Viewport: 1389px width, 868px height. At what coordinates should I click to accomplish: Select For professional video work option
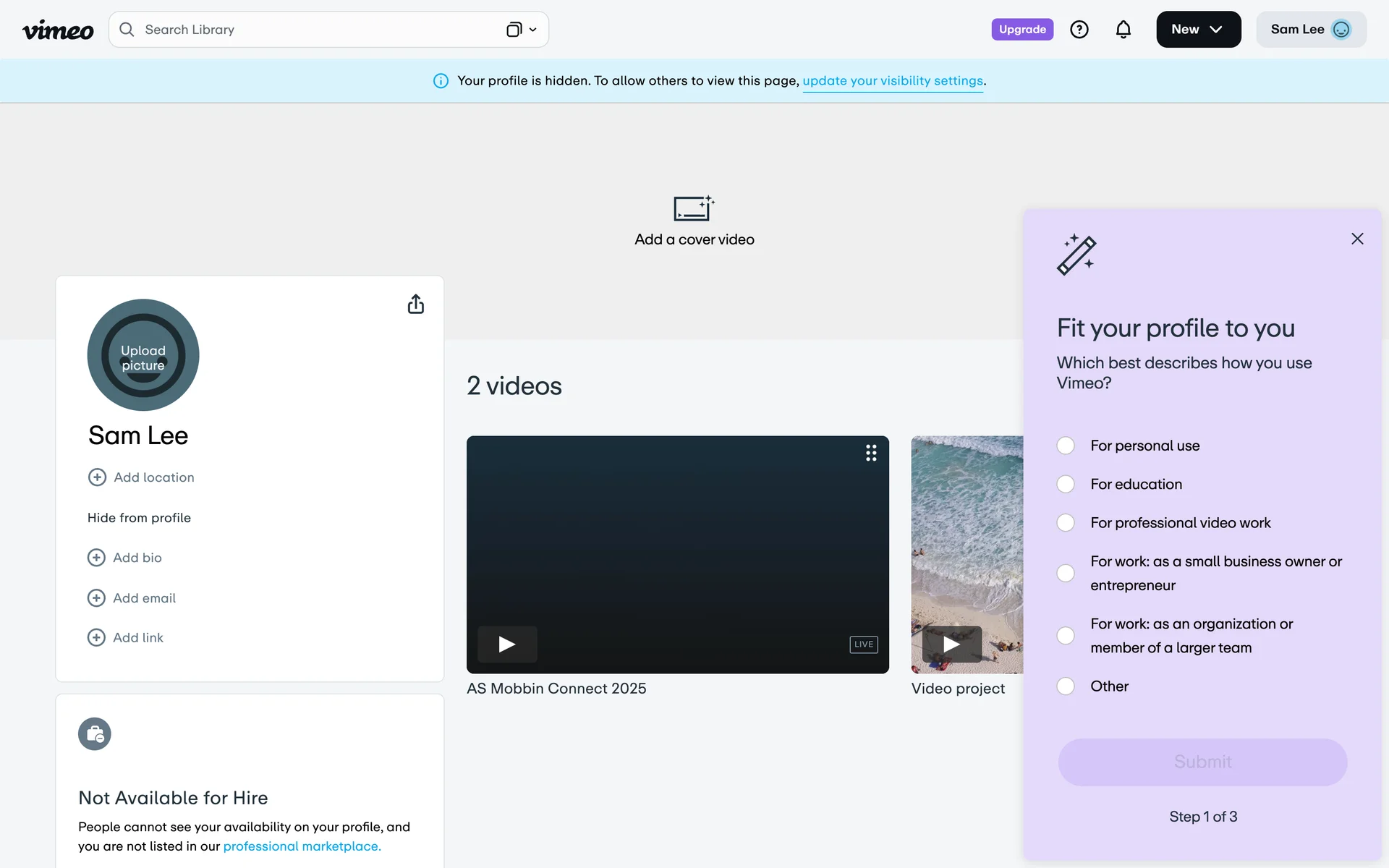pyautogui.click(x=1066, y=522)
